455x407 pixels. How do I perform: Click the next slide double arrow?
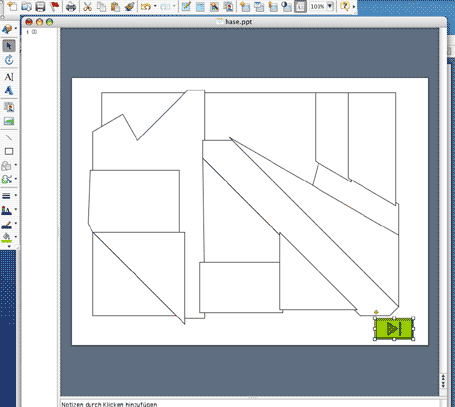pos(443,384)
